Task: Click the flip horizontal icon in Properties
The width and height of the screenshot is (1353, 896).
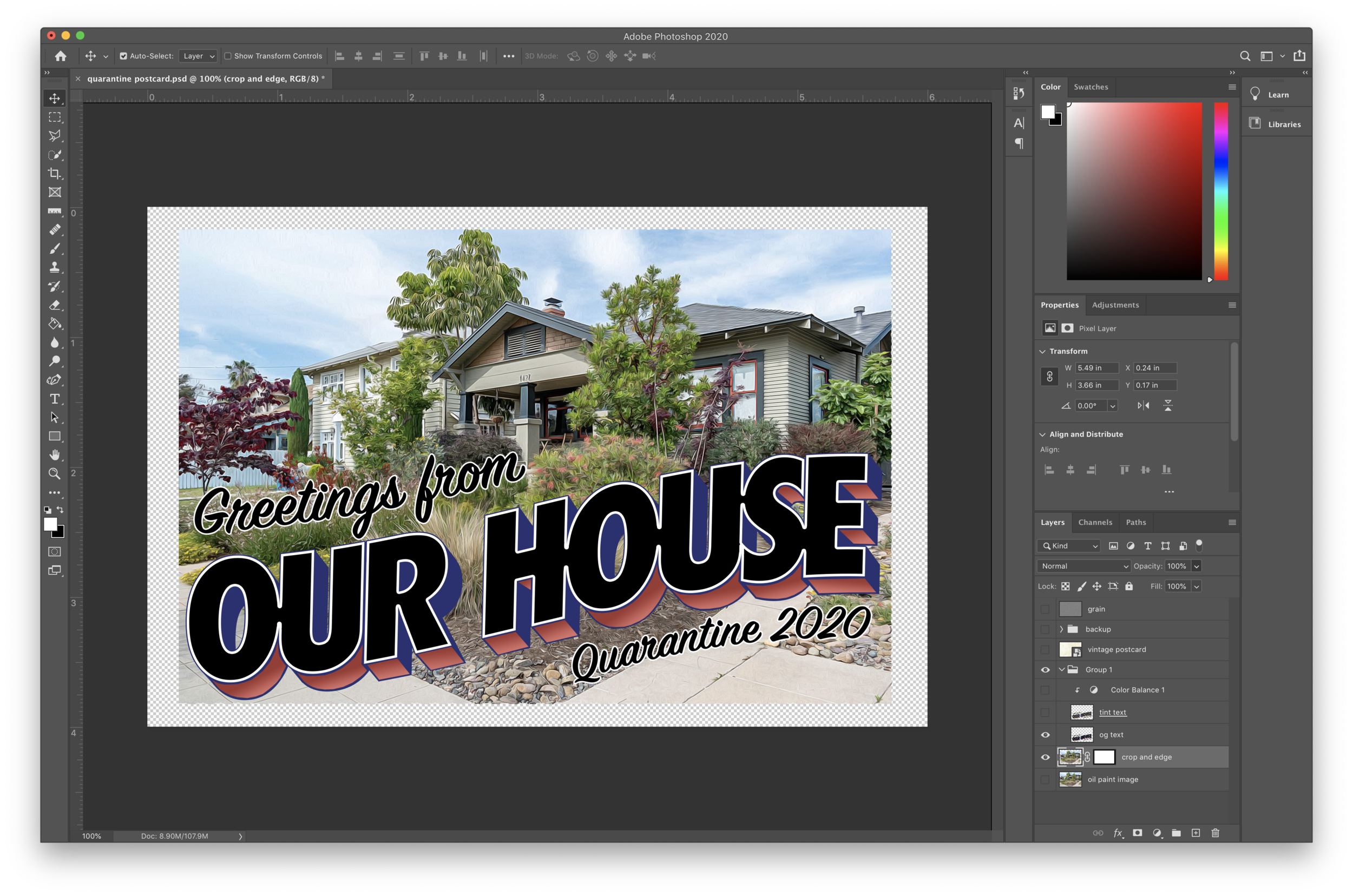Action: point(1142,405)
